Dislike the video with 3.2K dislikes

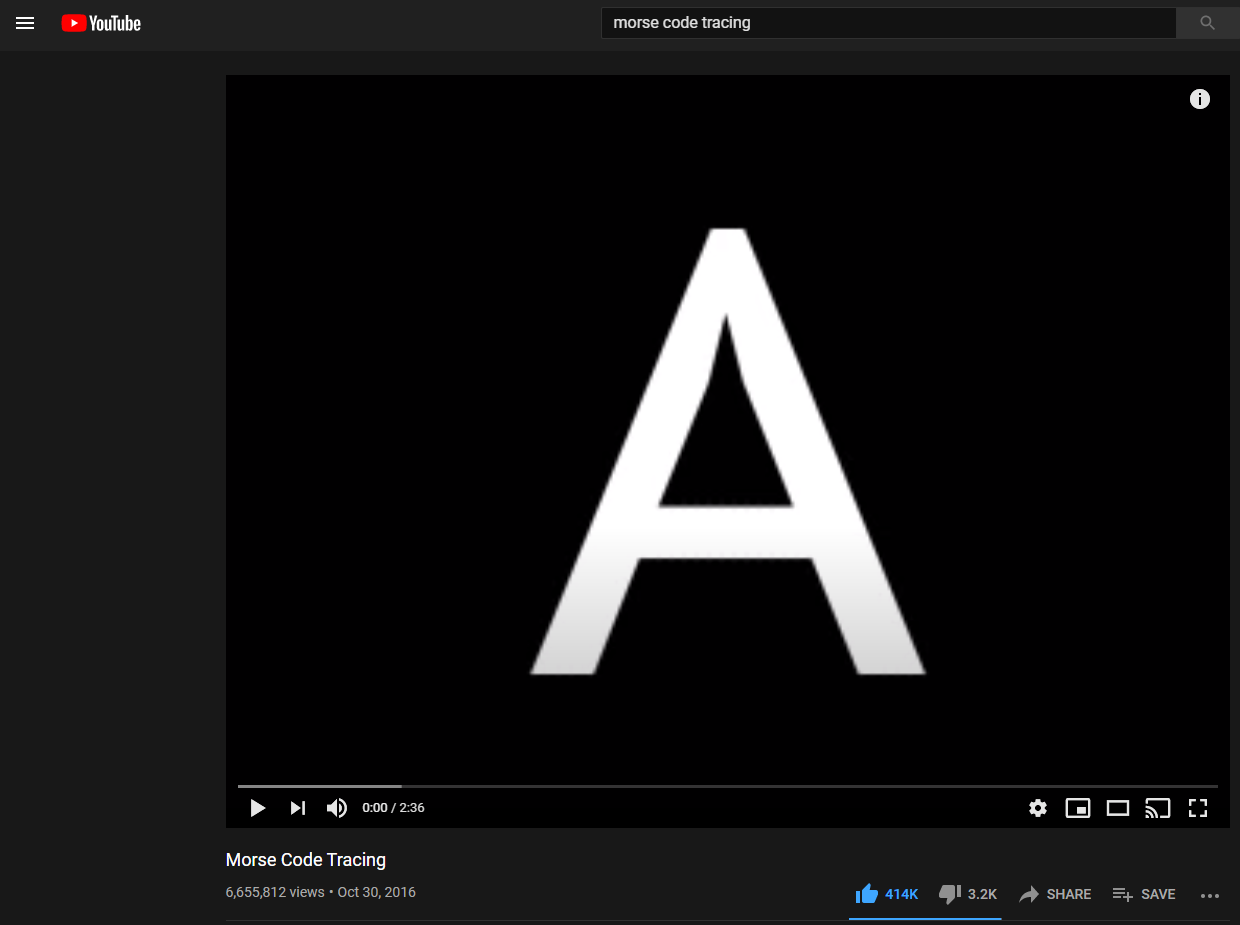pyautogui.click(x=950, y=894)
